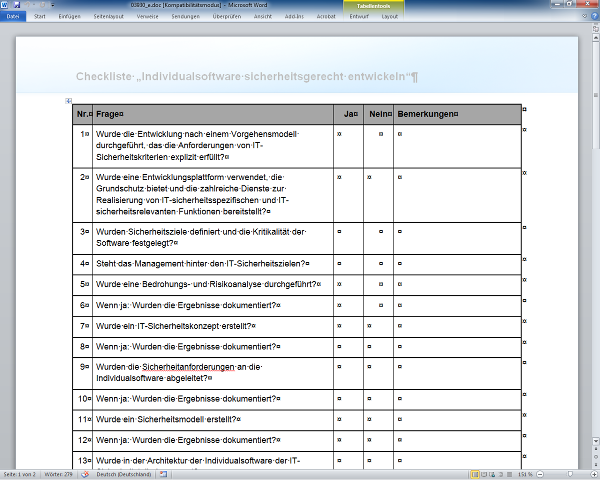Select the Überprüfen ribbon tab
Screen dimensions: 600x480
point(228,17)
